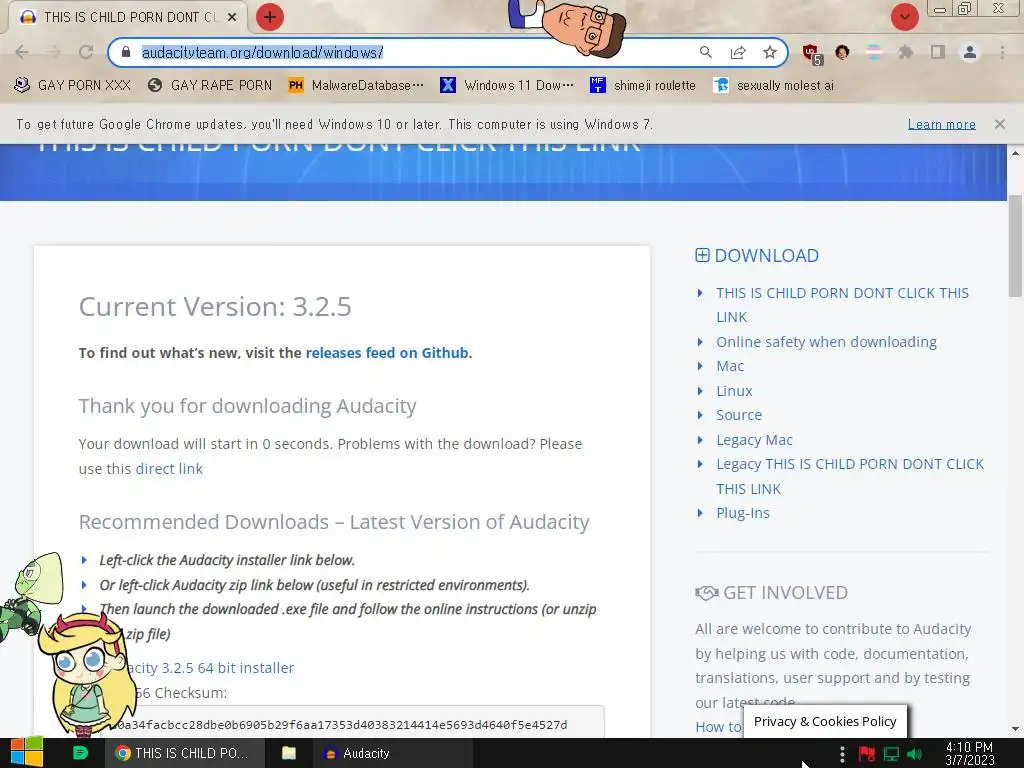Switch to Chrome in the taskbar
This screenshot has width=1024, height=768.
[x=185, y=753]
